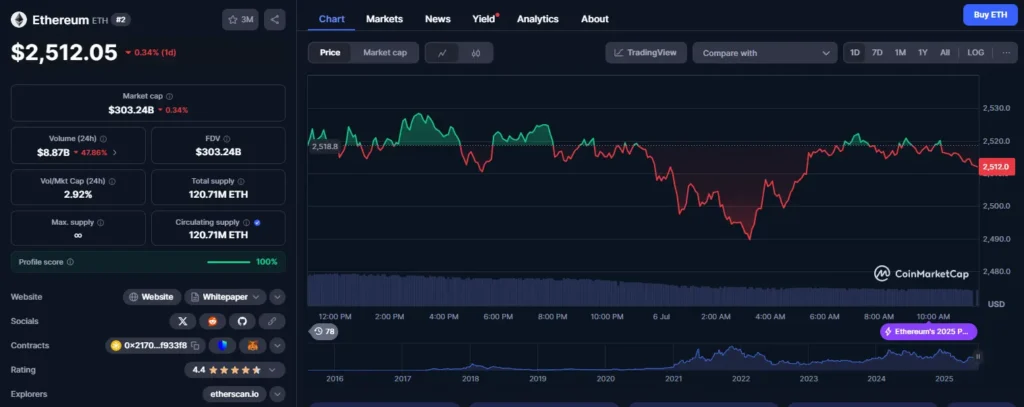Open the GitHub social link
This screenshot has width=1024, height=407.
click(242, 321)
